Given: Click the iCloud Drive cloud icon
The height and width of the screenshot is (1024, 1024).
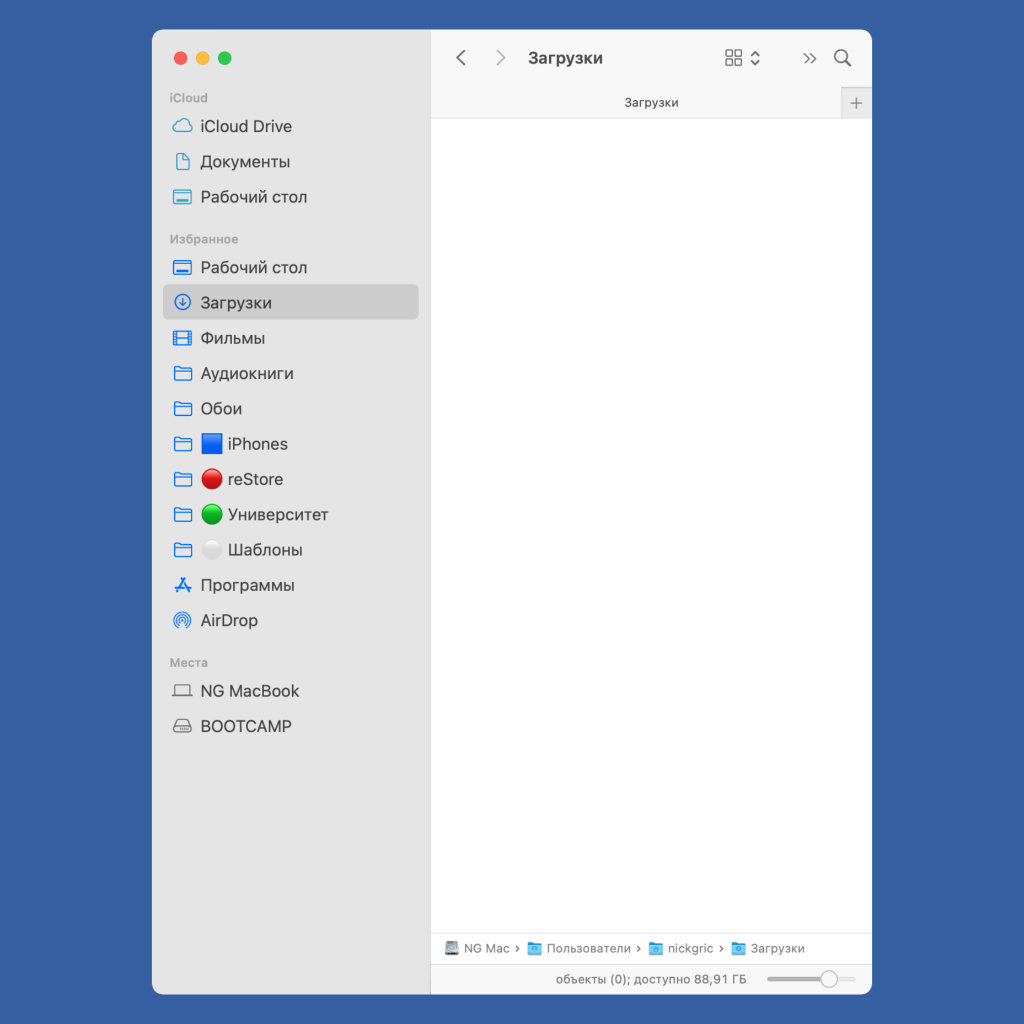Looking at the screenshot, I should (182, 125).
